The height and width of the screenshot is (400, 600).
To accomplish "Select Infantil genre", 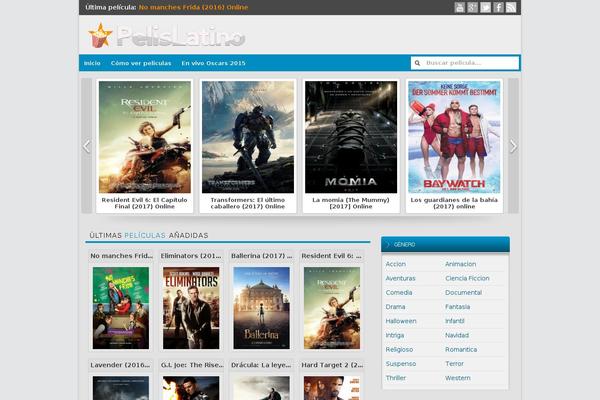I will (x=455, y=321).
